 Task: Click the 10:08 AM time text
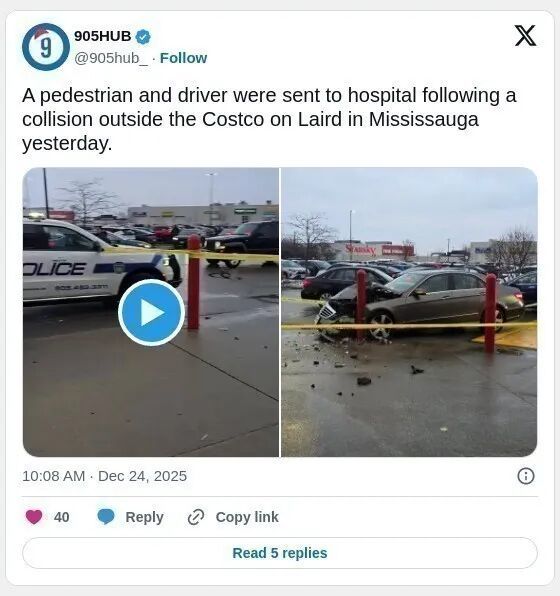pyautogui.click(x=54, y=476)
